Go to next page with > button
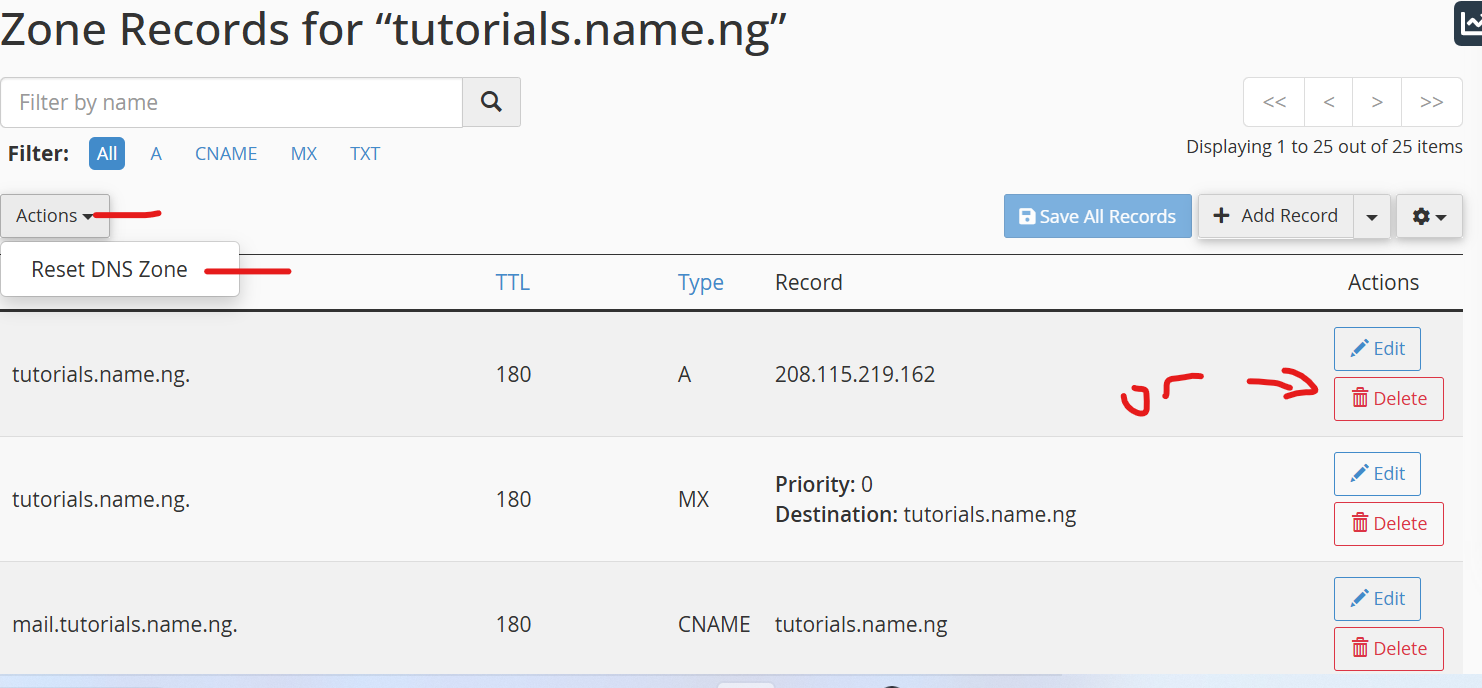This screenshot has width=1482, height=688. point(1377,102)
